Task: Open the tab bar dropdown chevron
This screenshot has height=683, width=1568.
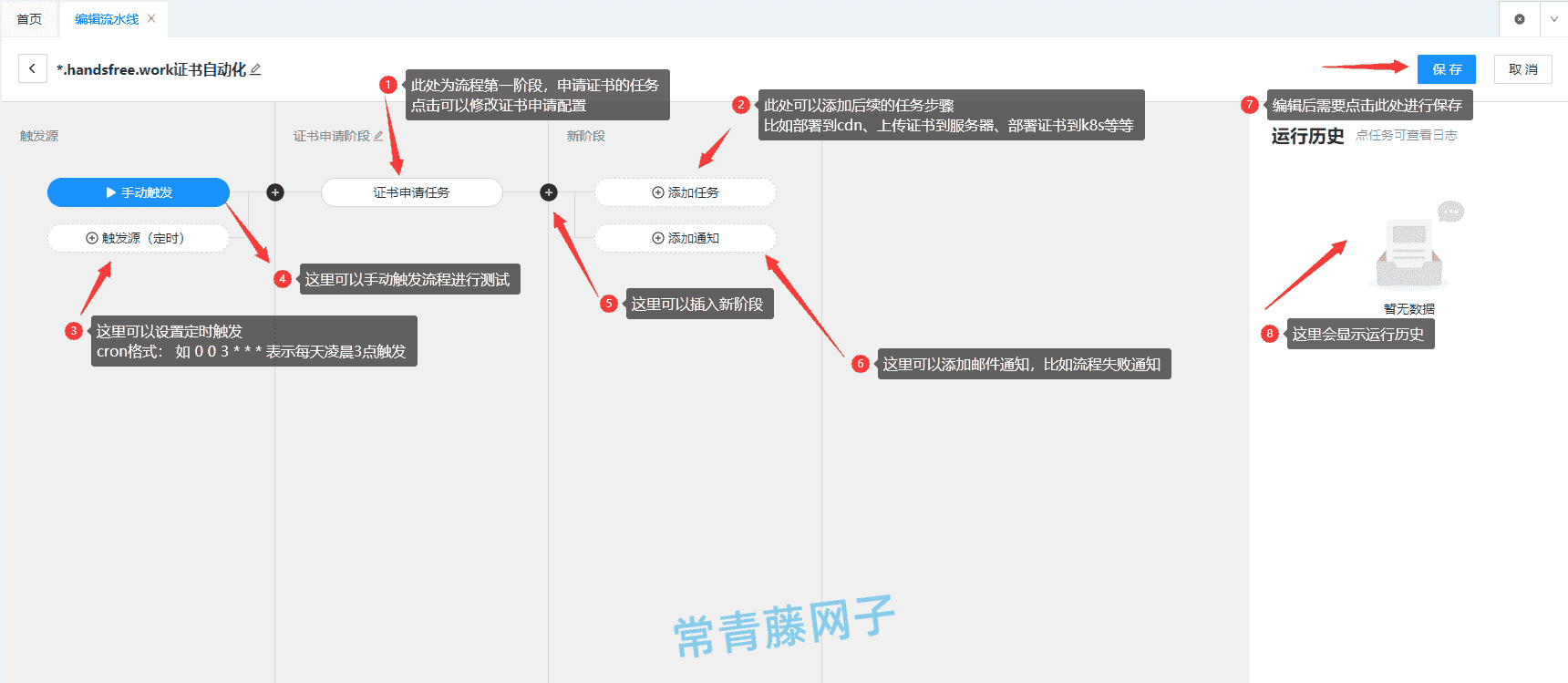Action: (x=1554, y=19)
